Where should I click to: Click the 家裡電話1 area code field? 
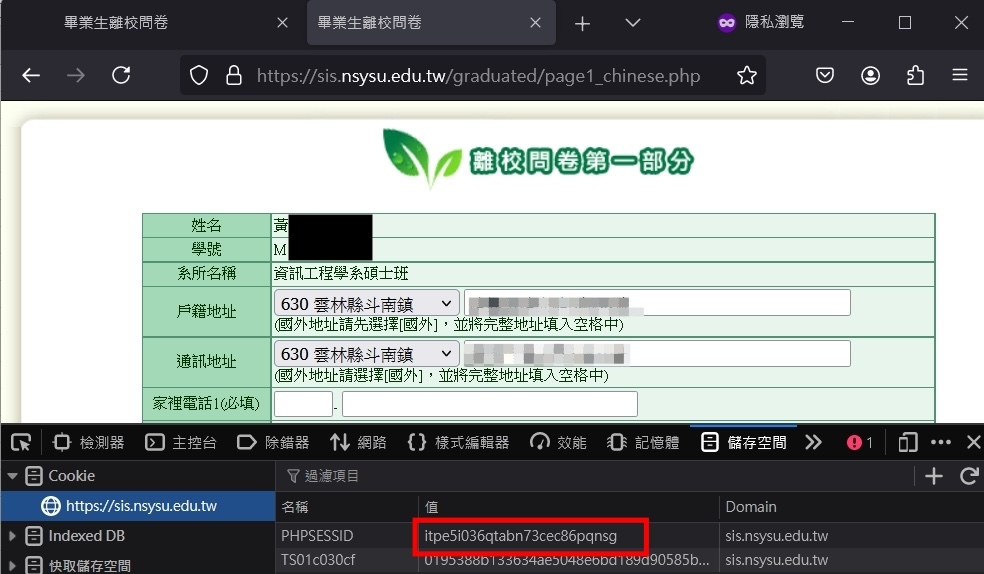click(303, 404)
